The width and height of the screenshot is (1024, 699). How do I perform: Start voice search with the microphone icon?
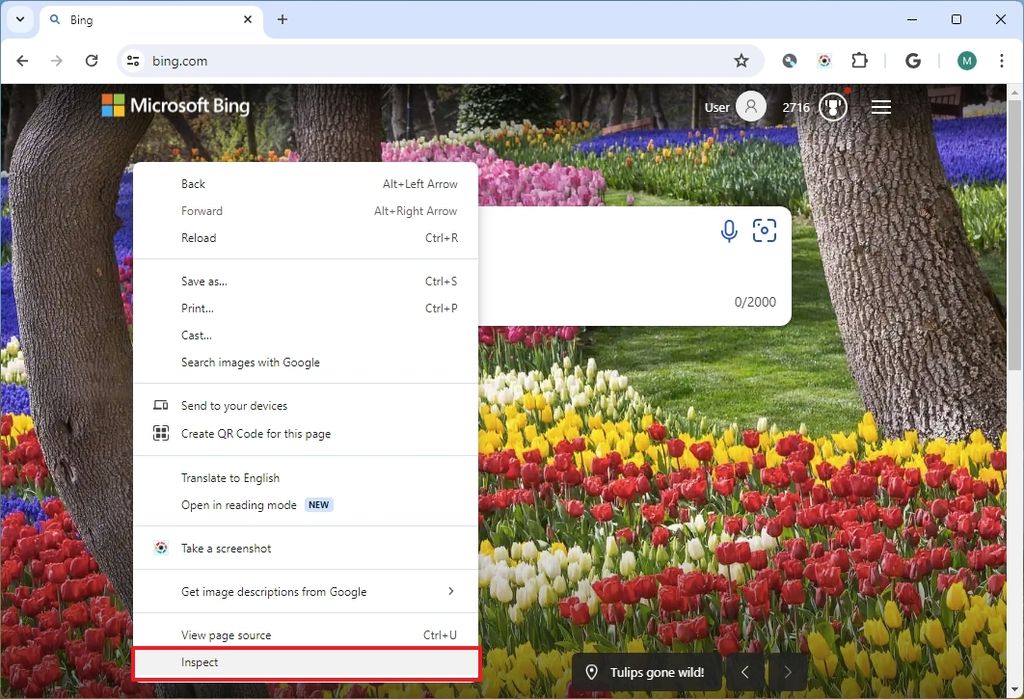[x=728, y=230]
